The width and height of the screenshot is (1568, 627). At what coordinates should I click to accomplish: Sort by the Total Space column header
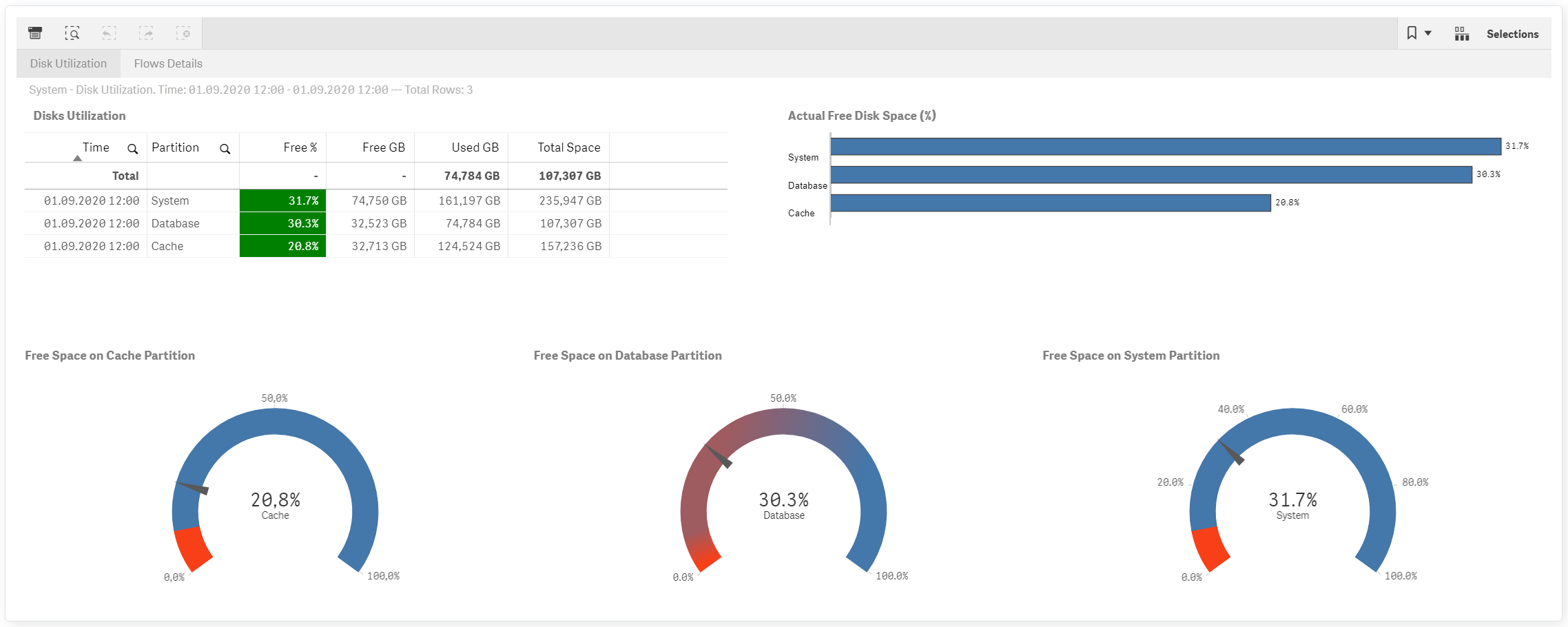tap(569, 147)
